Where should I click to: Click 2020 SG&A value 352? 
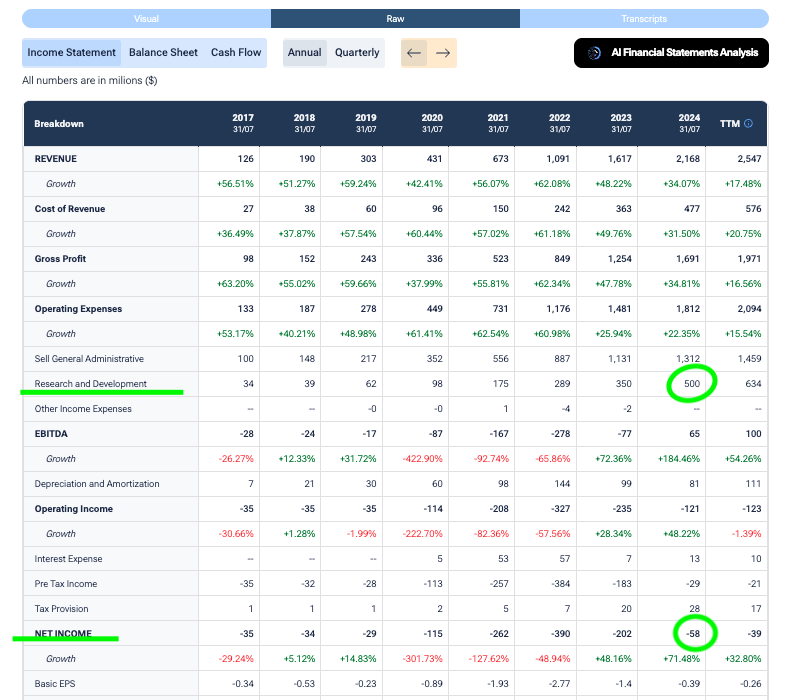pyautogui.click(x=435, y=359)
